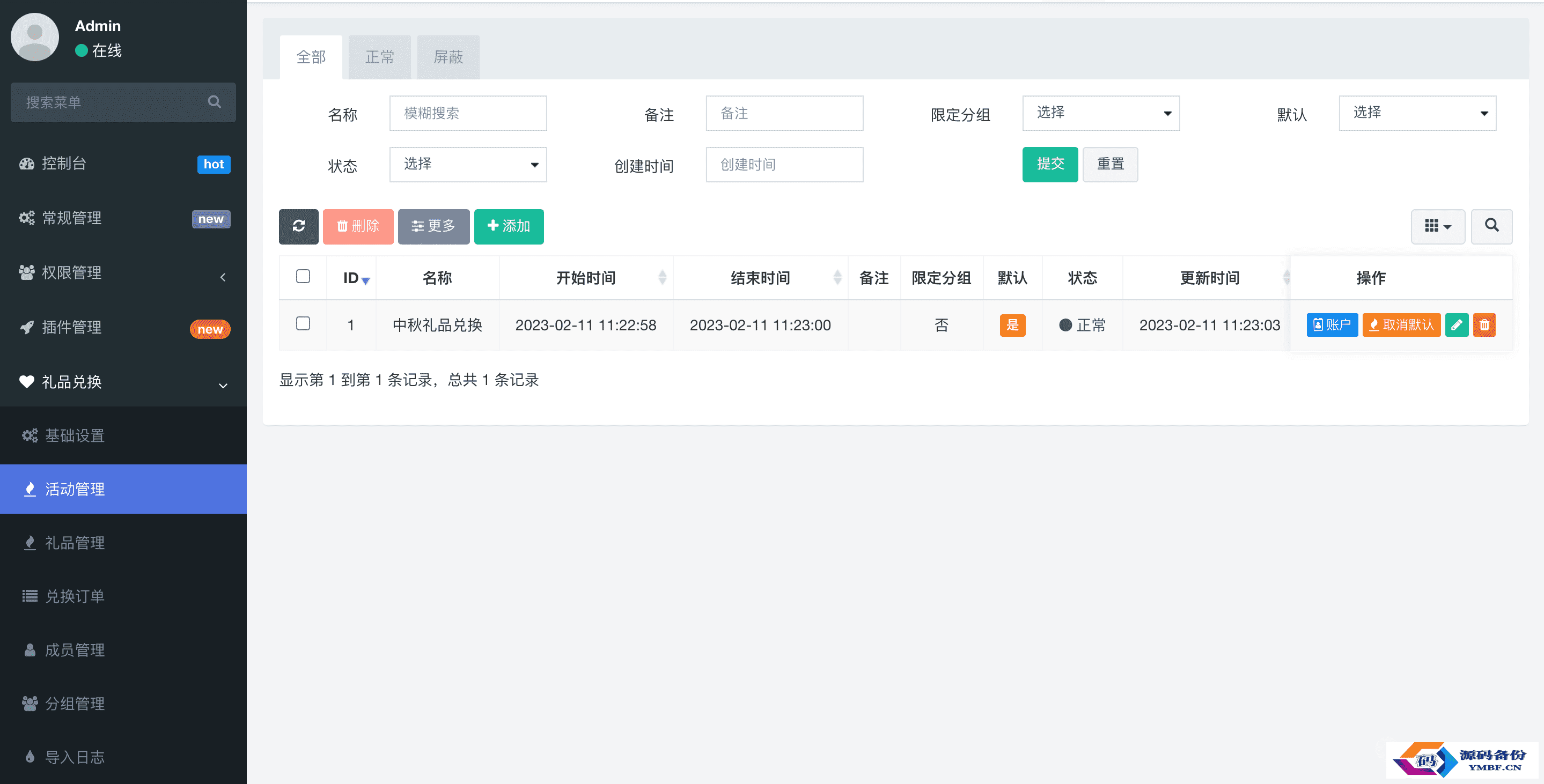Click the 在线 status indicator
Image resolution: width=1544 pixels, height=784 pixels.
click(x=98, y=50)
